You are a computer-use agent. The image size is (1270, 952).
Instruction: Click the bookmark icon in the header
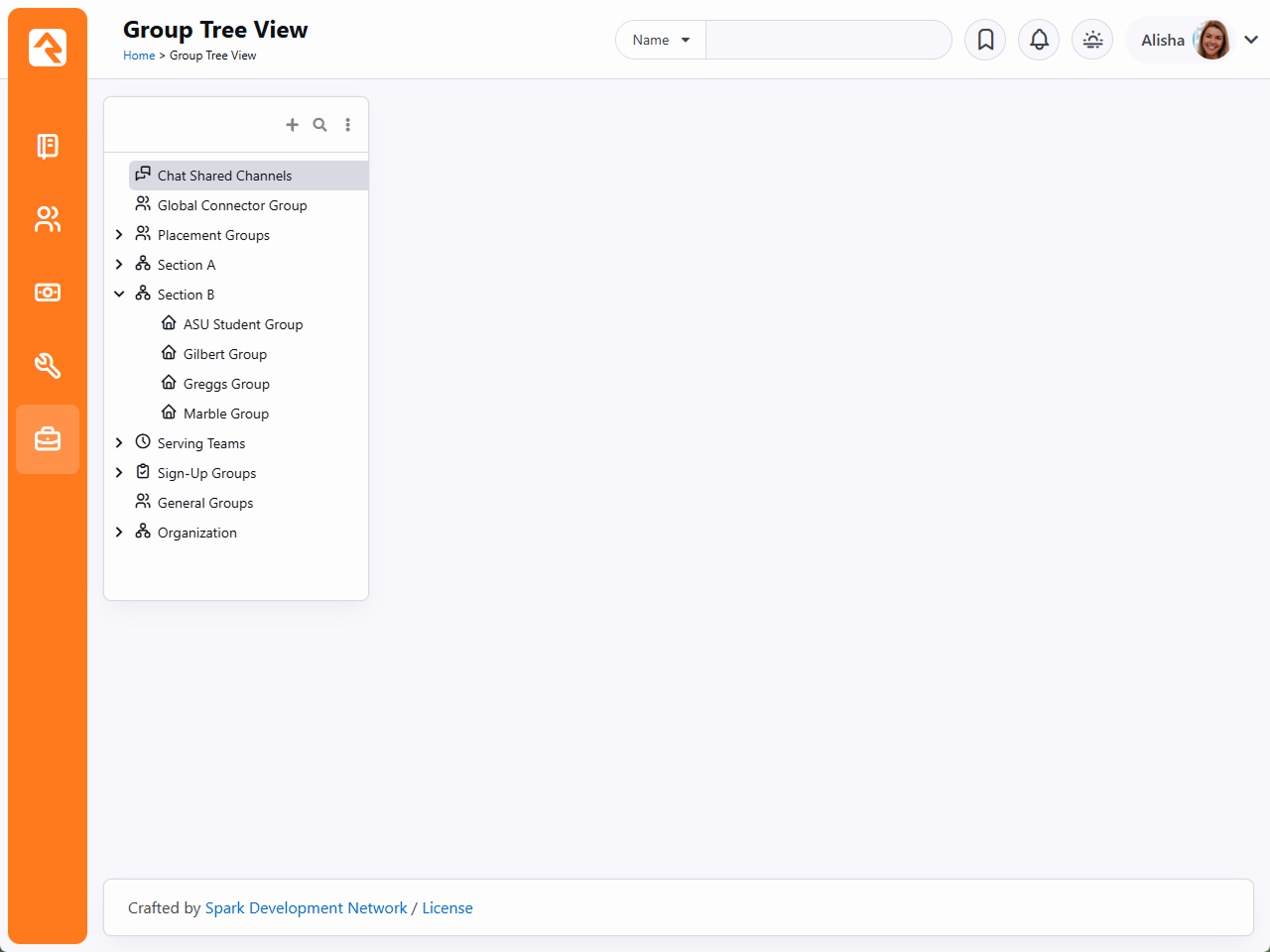tap(985, 40)
